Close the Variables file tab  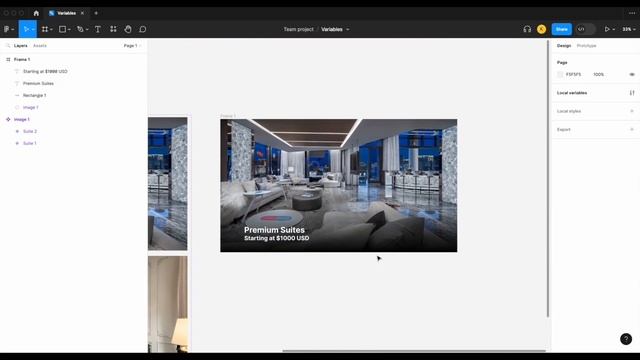pos(82,13)
